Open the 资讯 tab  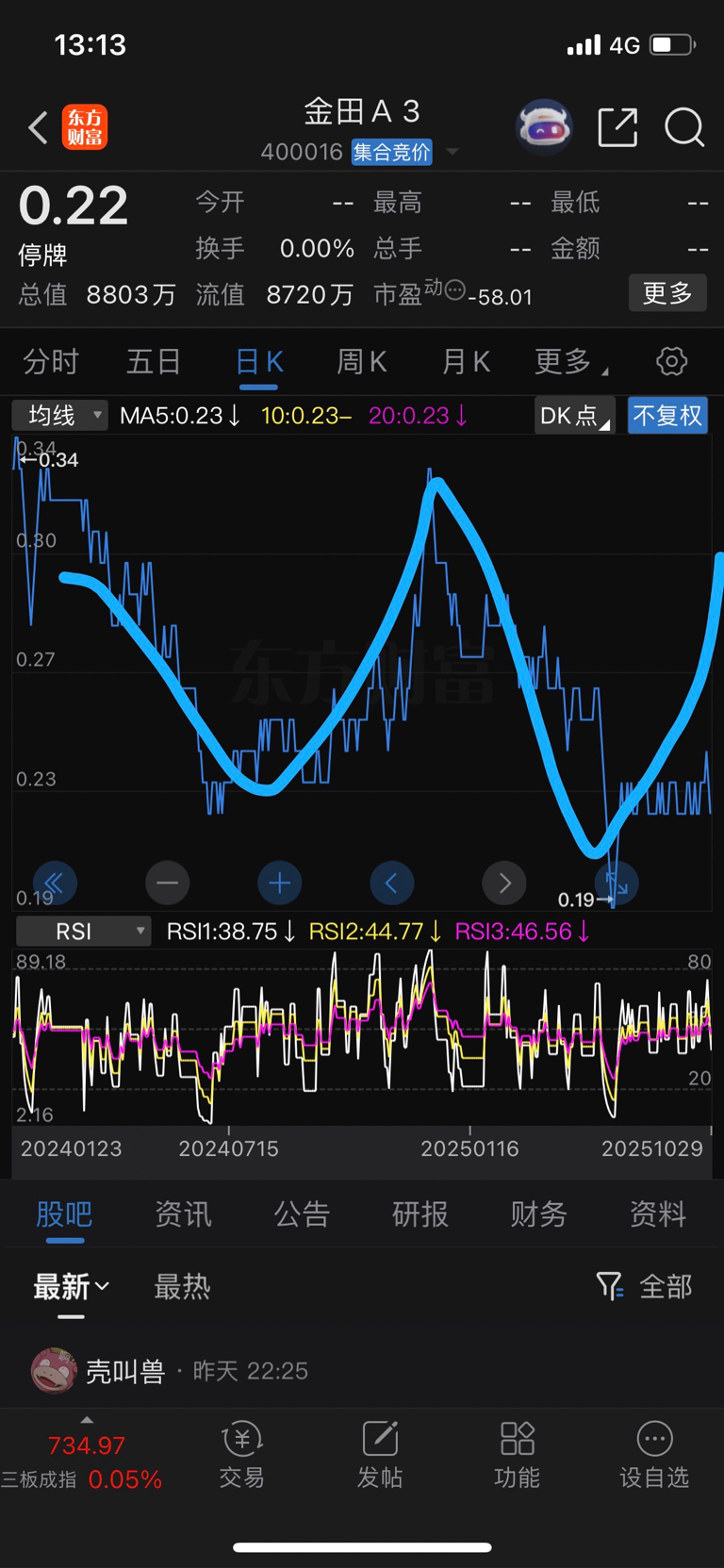tap(183, 1214)
